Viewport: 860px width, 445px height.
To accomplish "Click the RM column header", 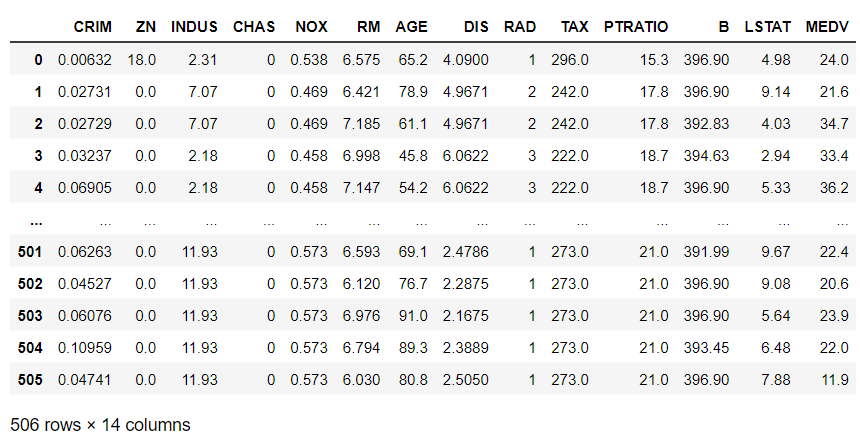I will pos(369,27).
